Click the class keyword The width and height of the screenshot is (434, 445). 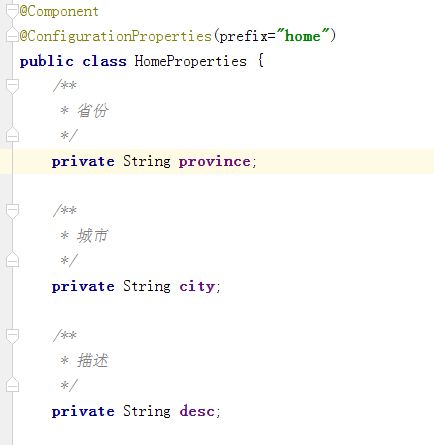(x=104, y=62)
